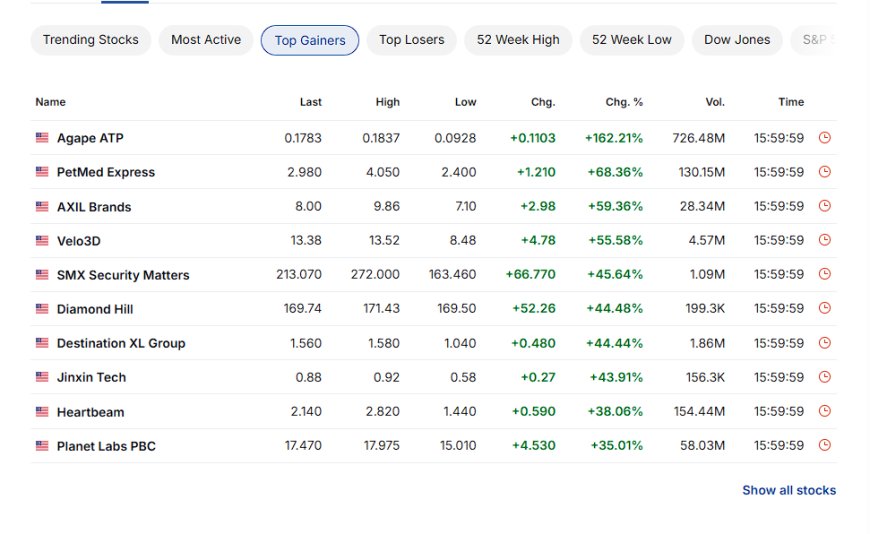The height and width of the screenshot is (534, 870).
Task: Click the +35.01% change value
Action: tap(616, 445)
